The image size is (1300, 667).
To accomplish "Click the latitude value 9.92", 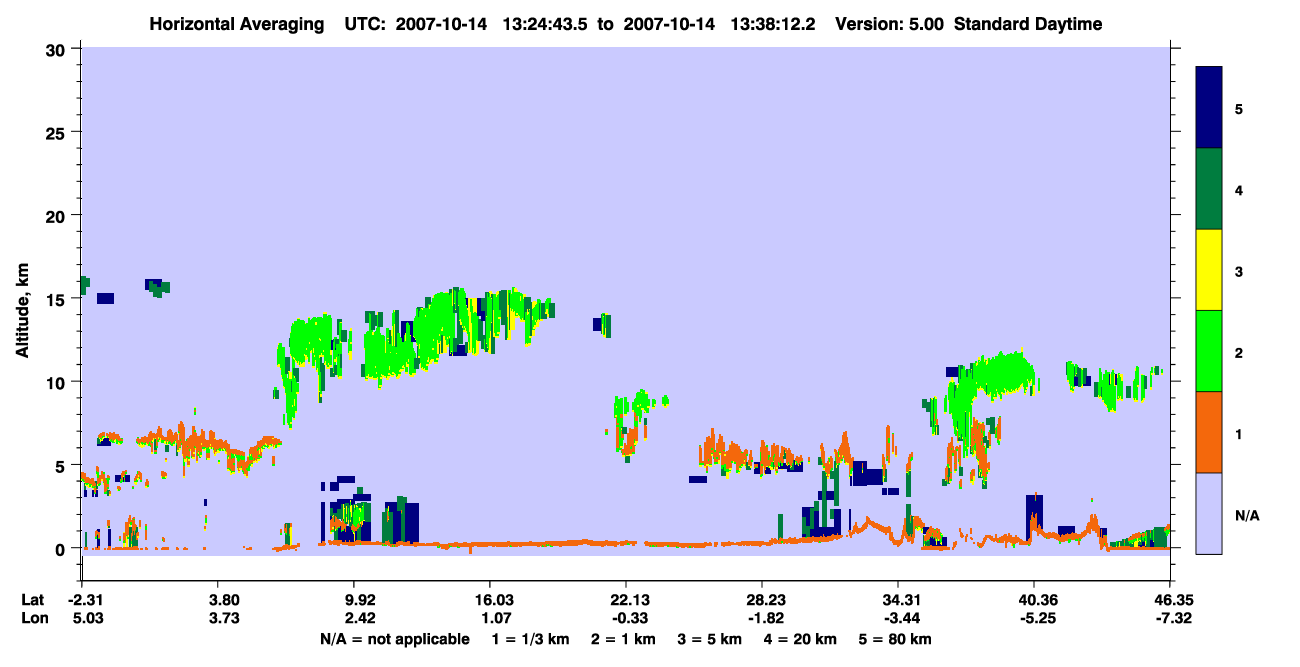I will 359,600.
